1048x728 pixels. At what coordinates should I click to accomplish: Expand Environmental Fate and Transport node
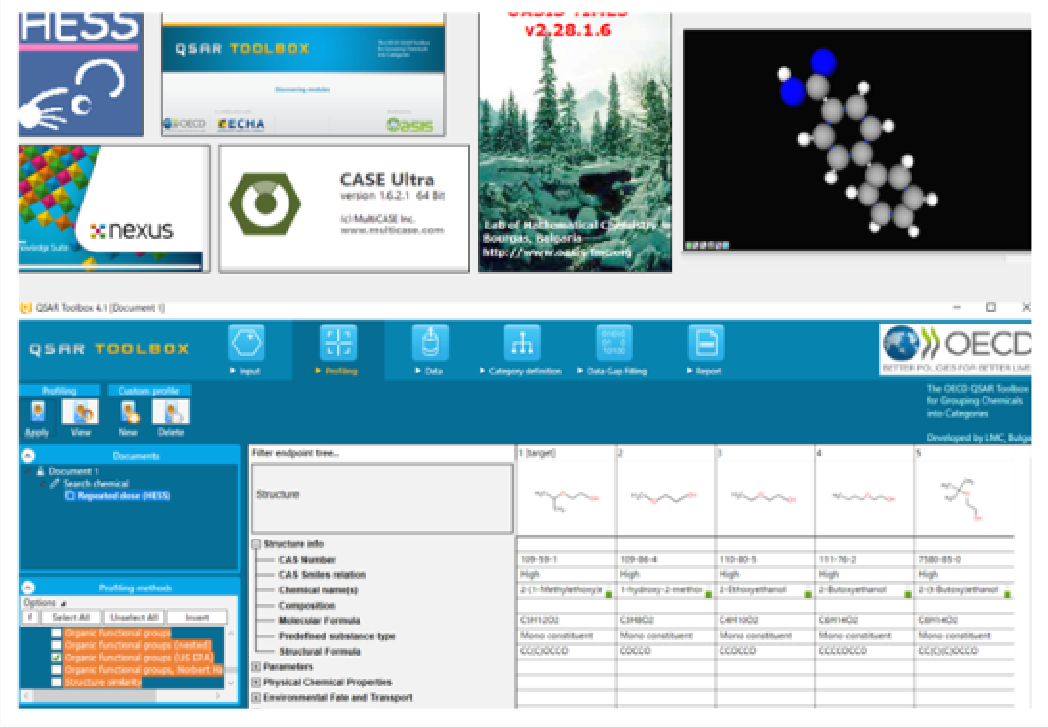256,697
